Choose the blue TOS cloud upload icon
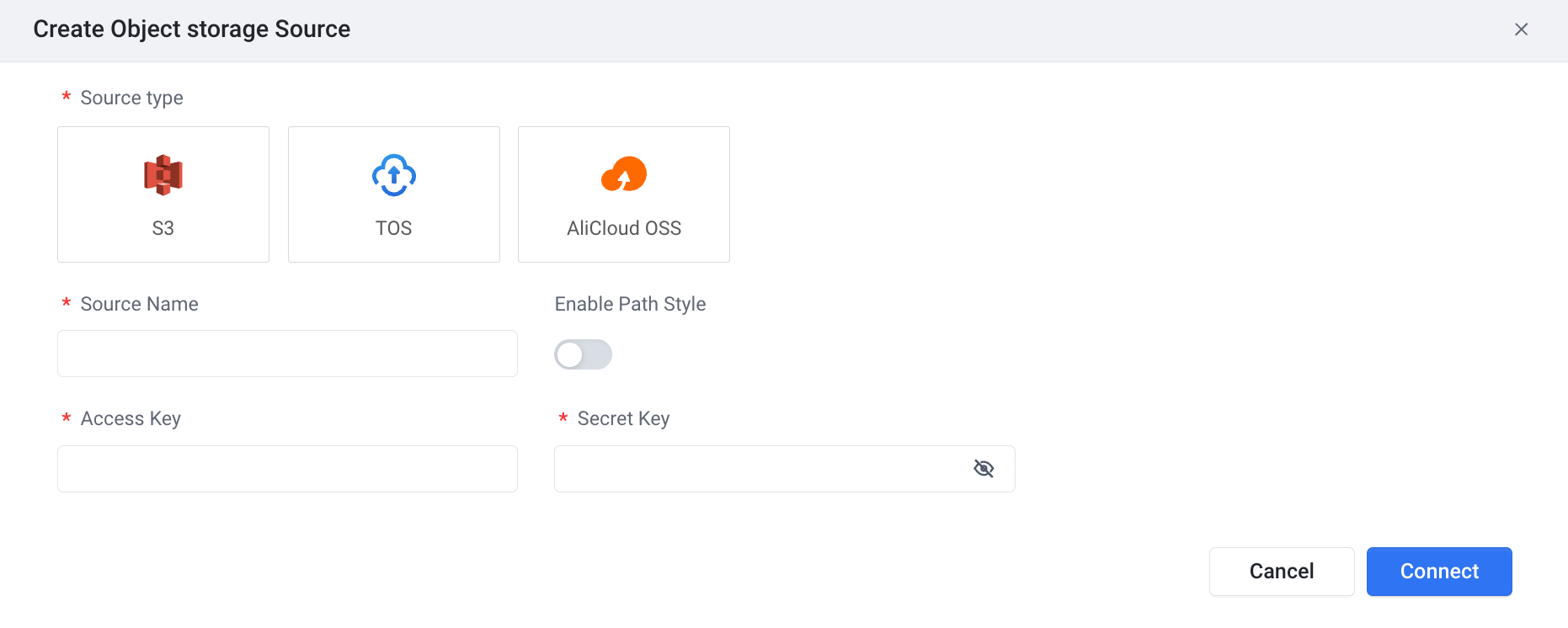 coord(394,175)
